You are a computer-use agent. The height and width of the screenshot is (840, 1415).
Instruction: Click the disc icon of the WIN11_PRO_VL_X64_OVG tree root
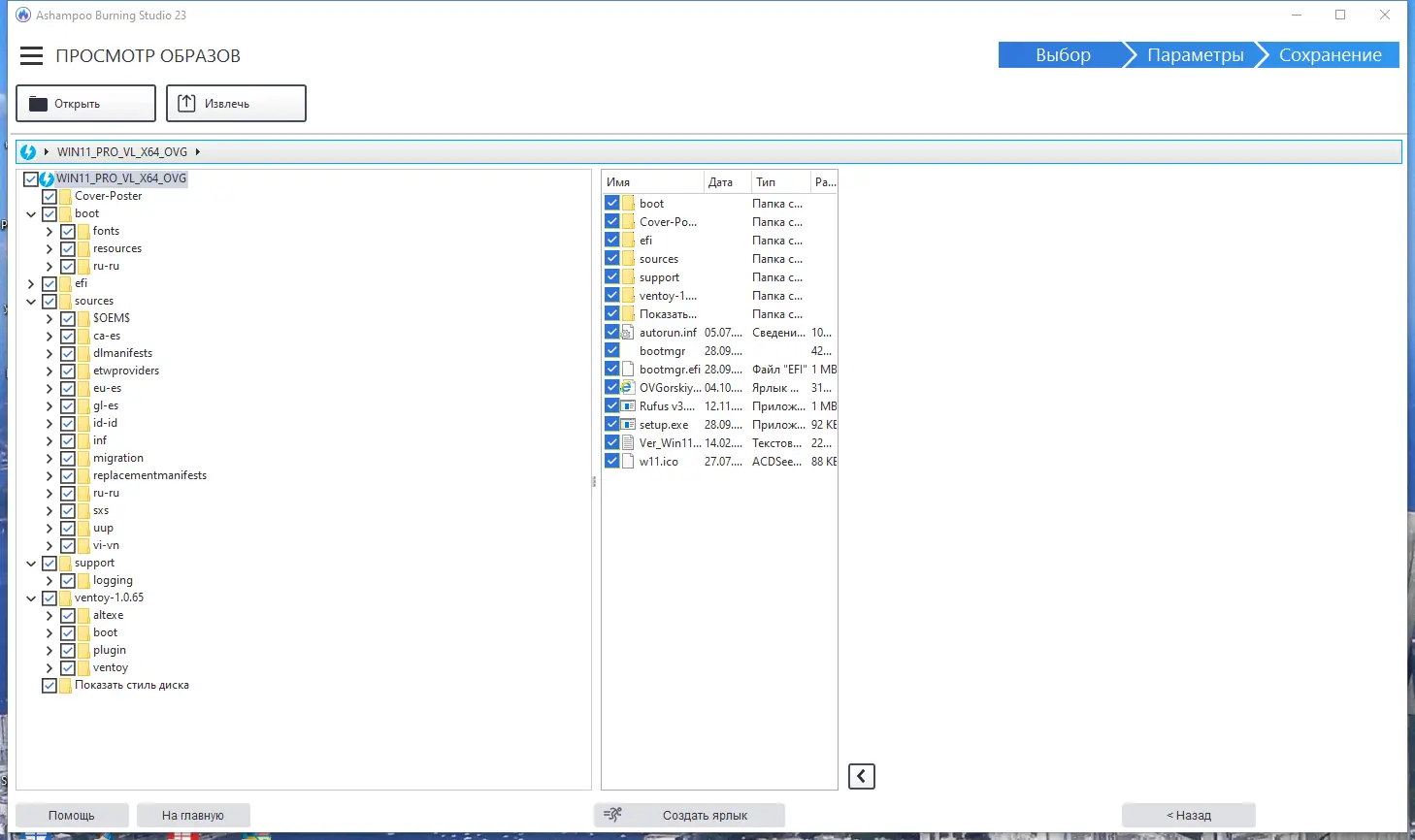pyautogui.click(x=47, y=178)
